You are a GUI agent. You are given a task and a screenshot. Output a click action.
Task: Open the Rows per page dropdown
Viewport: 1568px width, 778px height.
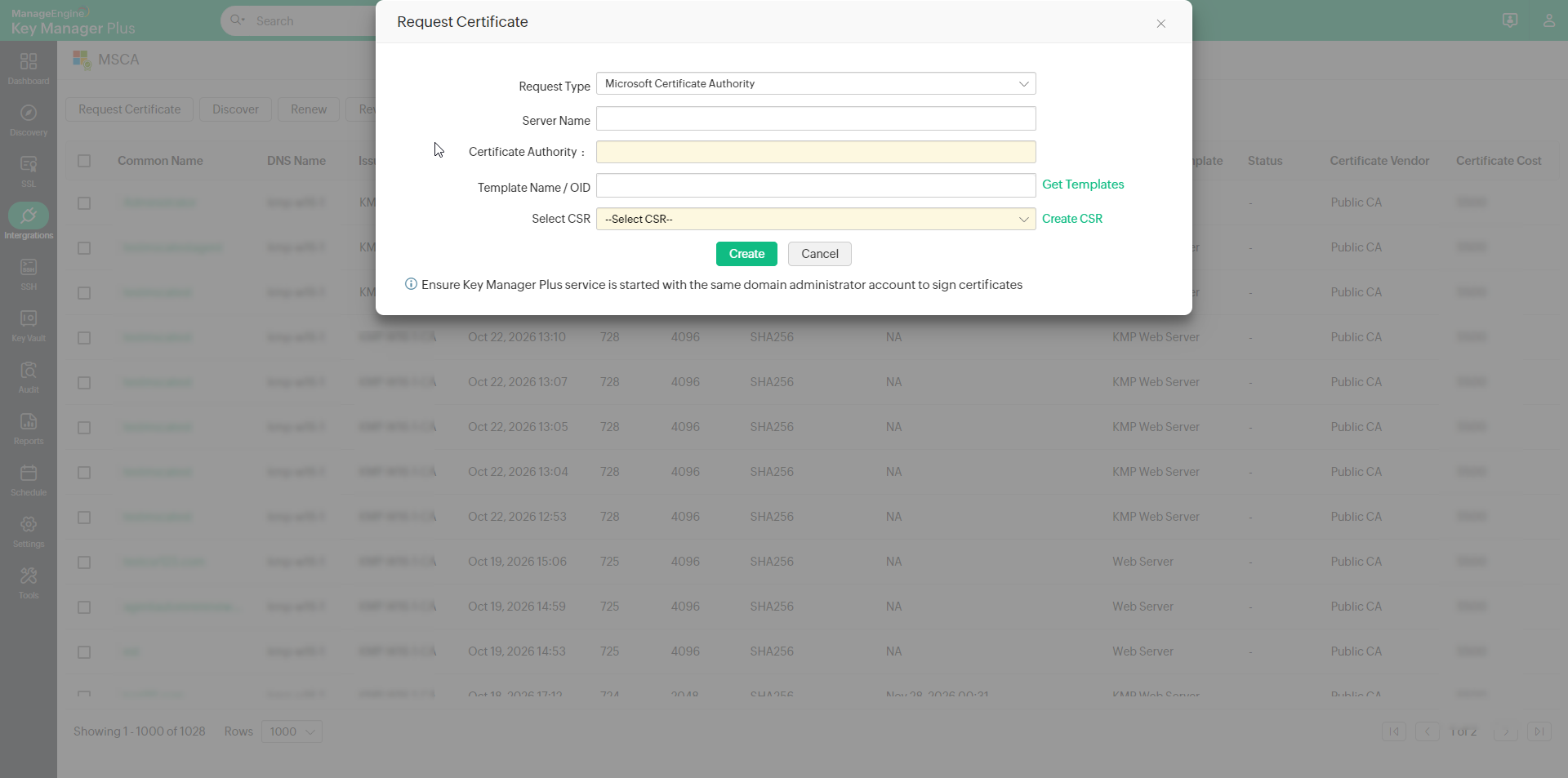292,732
